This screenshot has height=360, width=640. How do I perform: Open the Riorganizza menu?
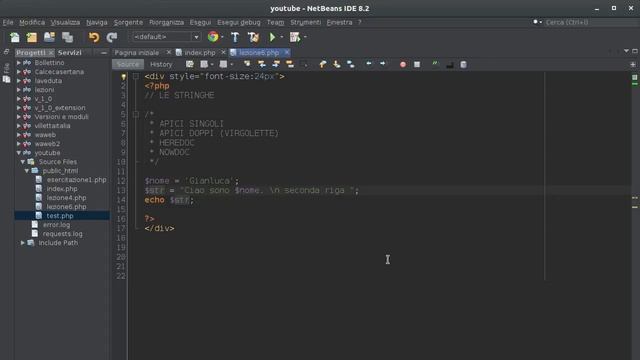click(166, 22)
